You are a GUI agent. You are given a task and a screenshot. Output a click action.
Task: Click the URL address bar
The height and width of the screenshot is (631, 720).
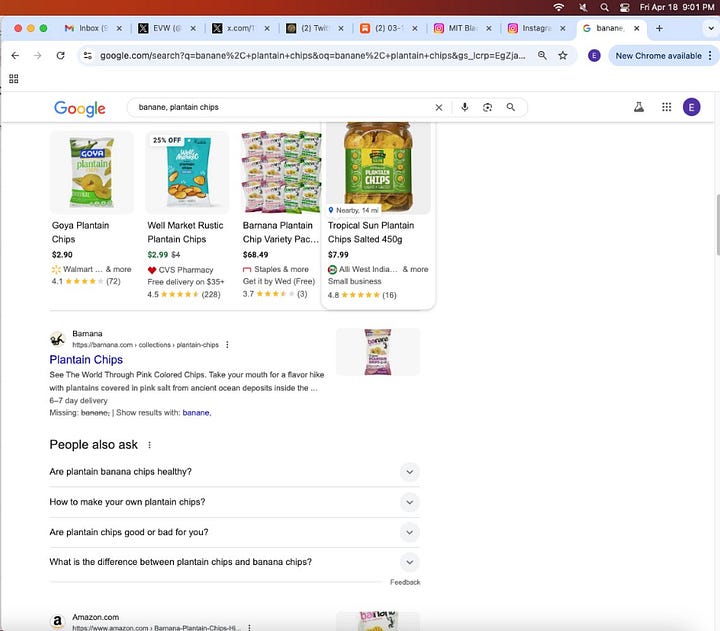click(x=313, y=56)
